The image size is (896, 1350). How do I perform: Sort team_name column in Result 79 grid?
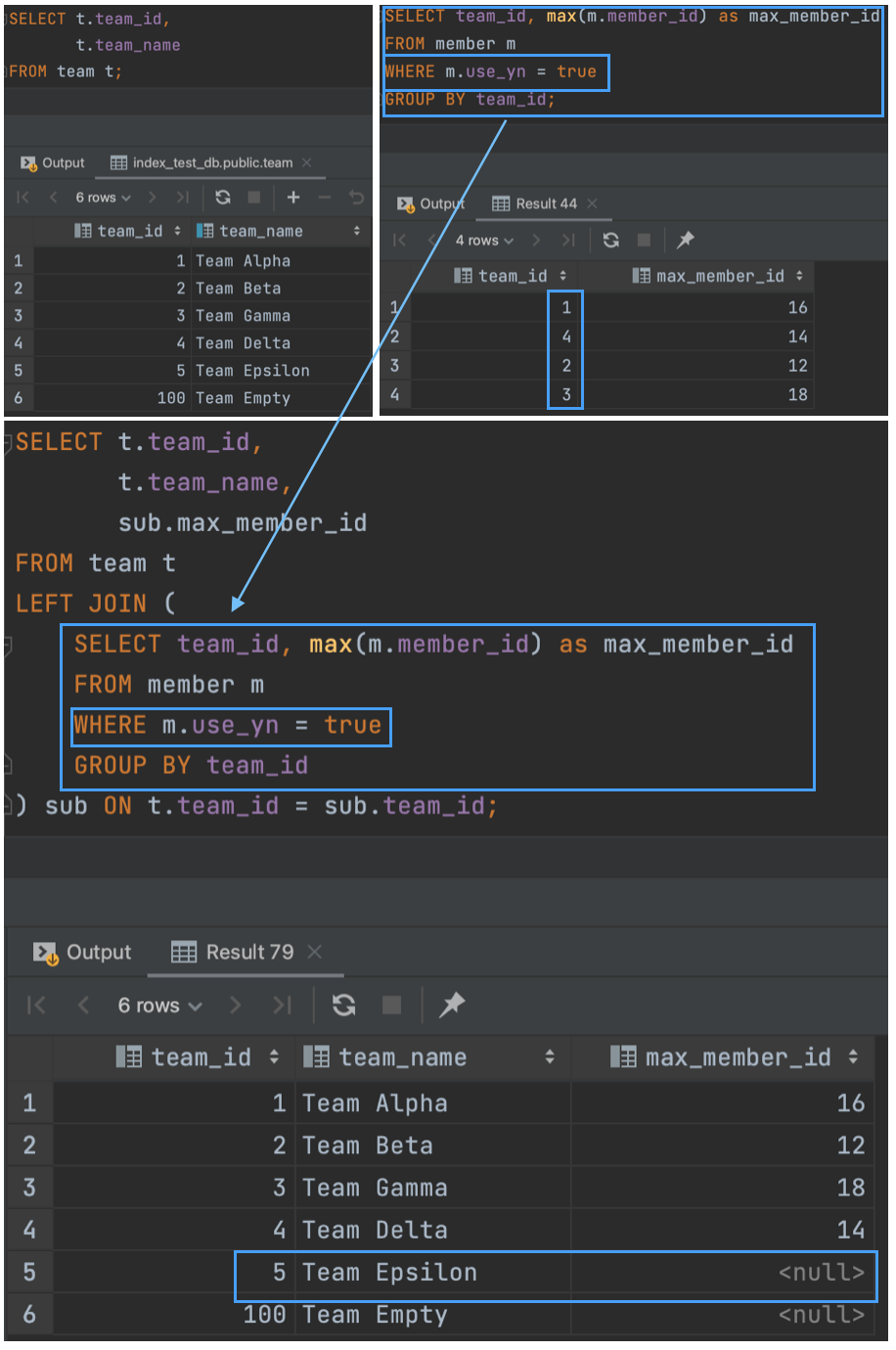click(x=550, y=1057)
